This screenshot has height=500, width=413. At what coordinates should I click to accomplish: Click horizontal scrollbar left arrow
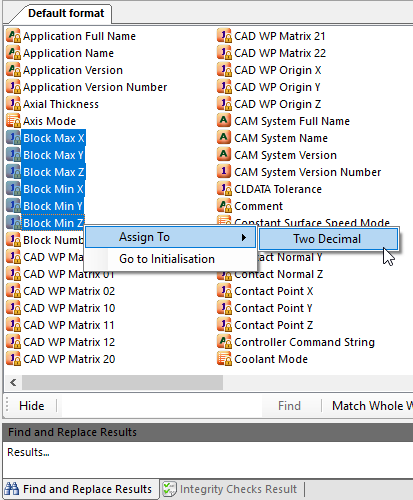tap(13, 382)
